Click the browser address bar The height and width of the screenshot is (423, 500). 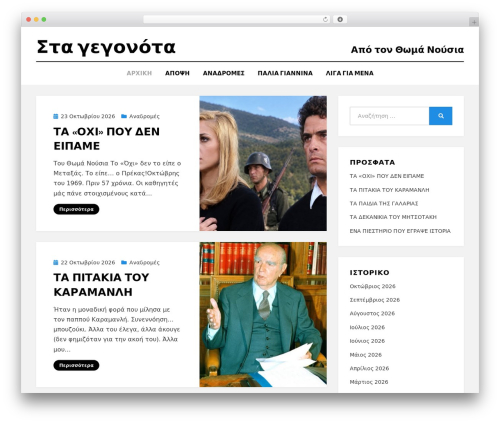[x=236, y=20]
